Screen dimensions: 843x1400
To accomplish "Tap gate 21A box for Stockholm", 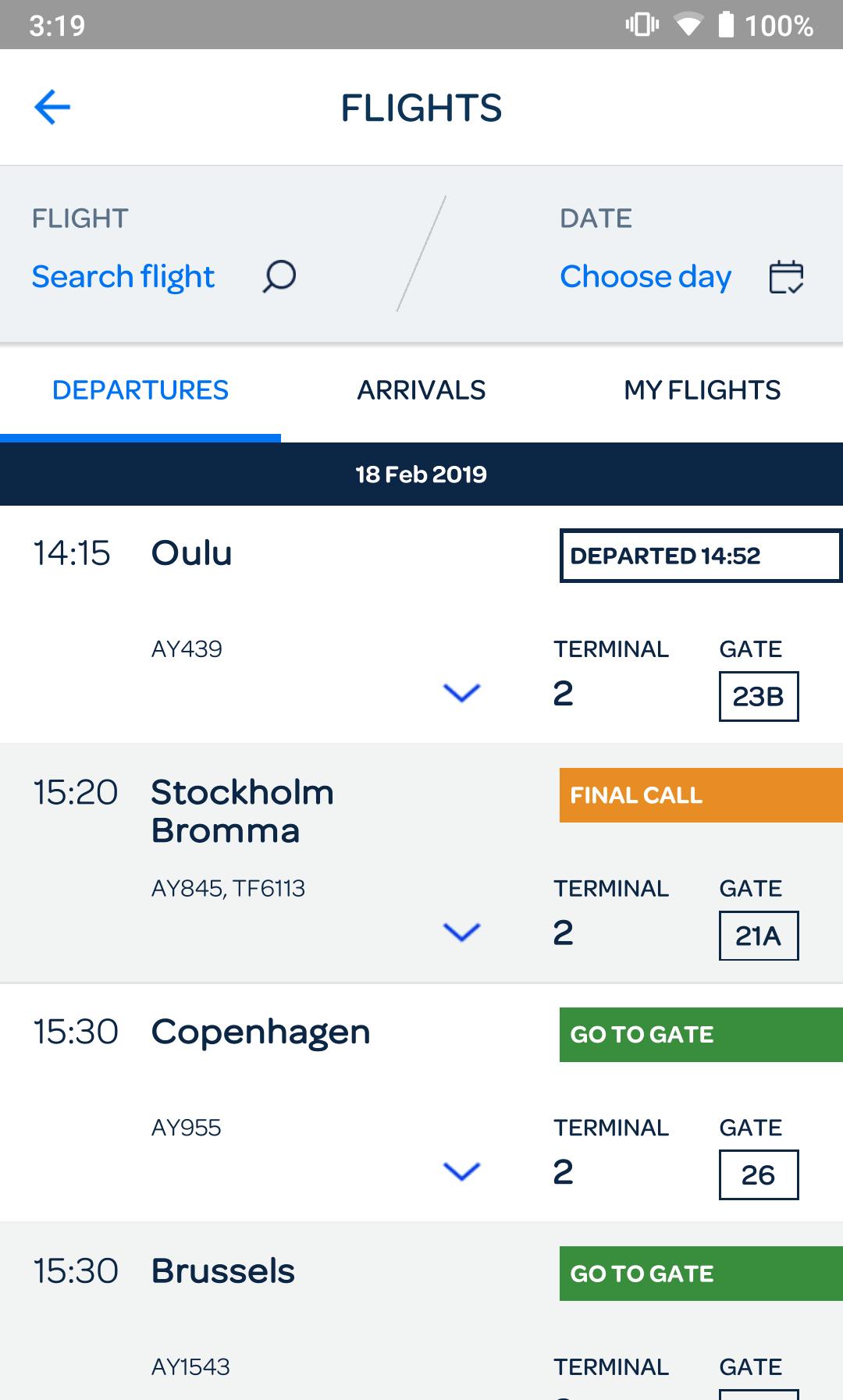I will click(x=758, y=936).
